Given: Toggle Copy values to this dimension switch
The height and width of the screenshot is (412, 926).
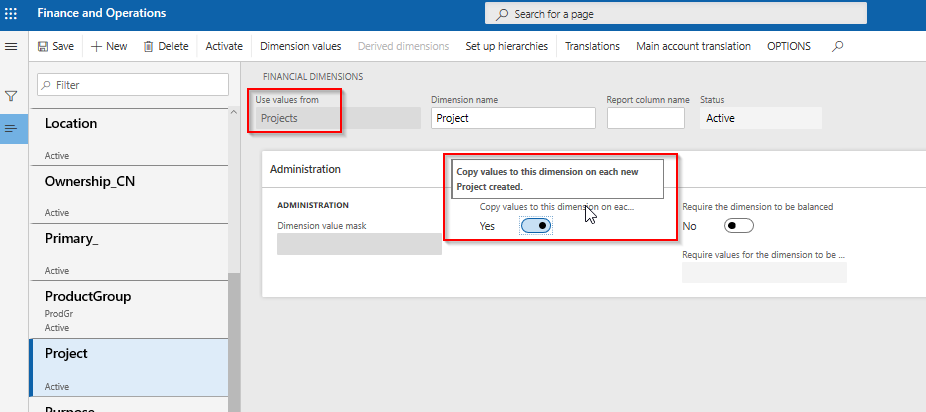Looking at the screenshot, I should (536, 225).
